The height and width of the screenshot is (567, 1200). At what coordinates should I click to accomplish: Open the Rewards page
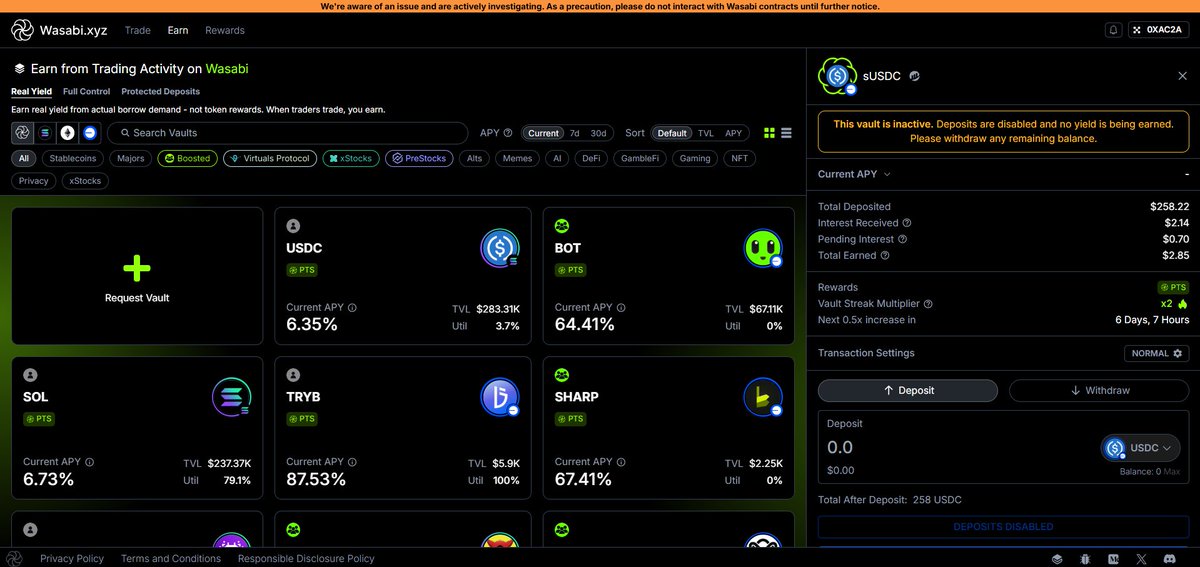(225, 30)
